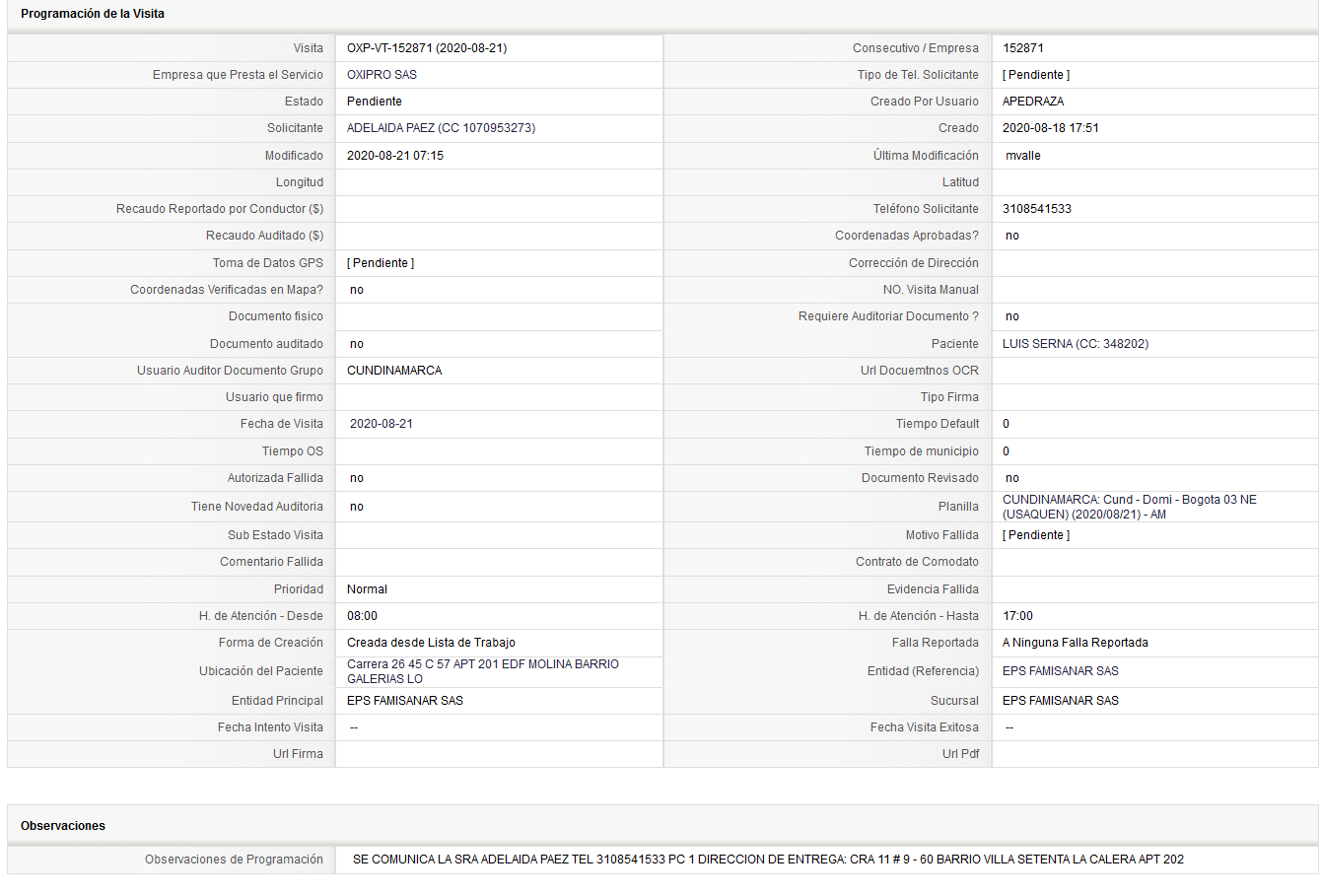The image size is (1322, 896).
Task: Click the Tiempo de municipio value 0
Action: [x=1006, y=451]
